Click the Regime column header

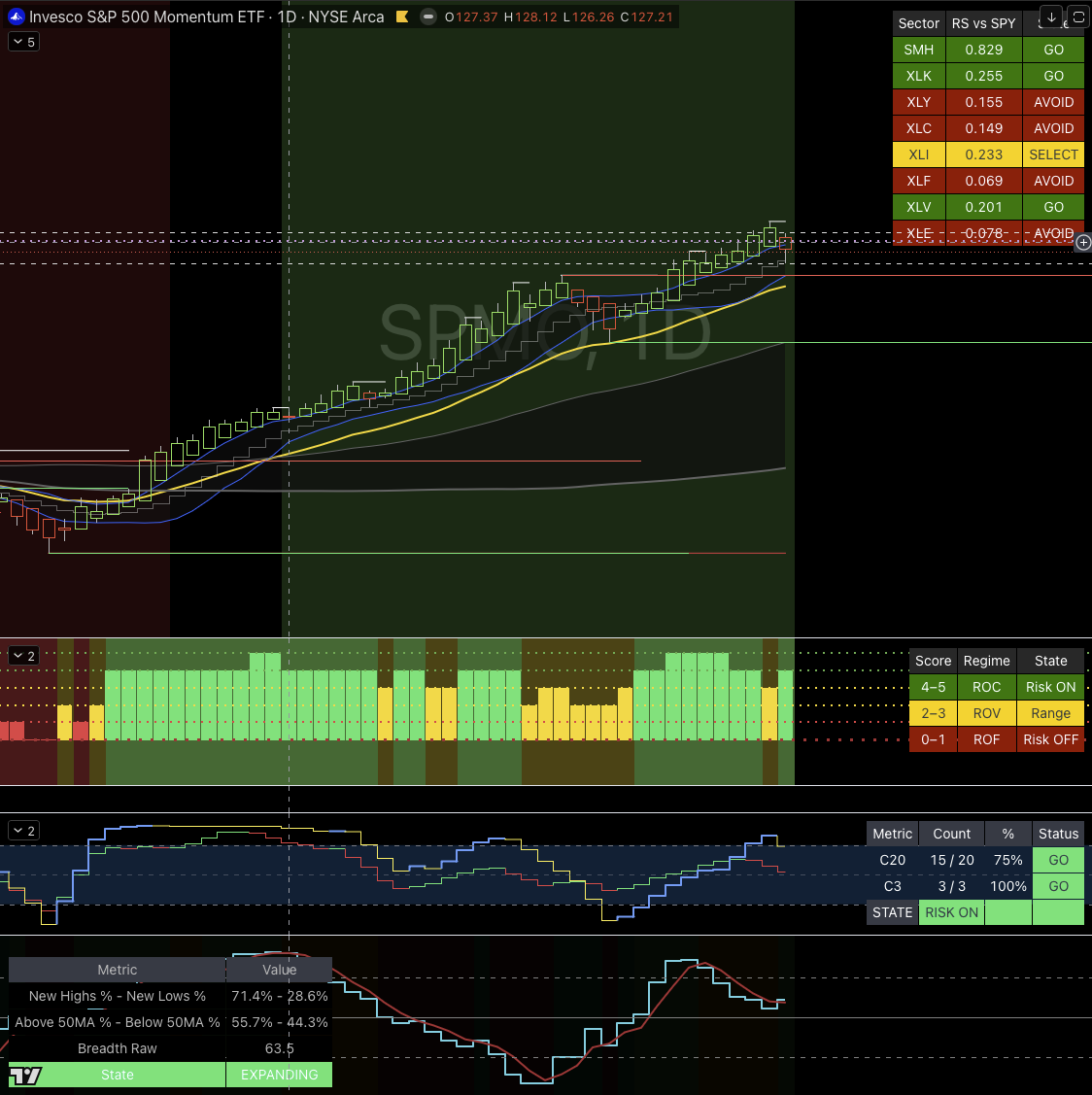[986, 661]
